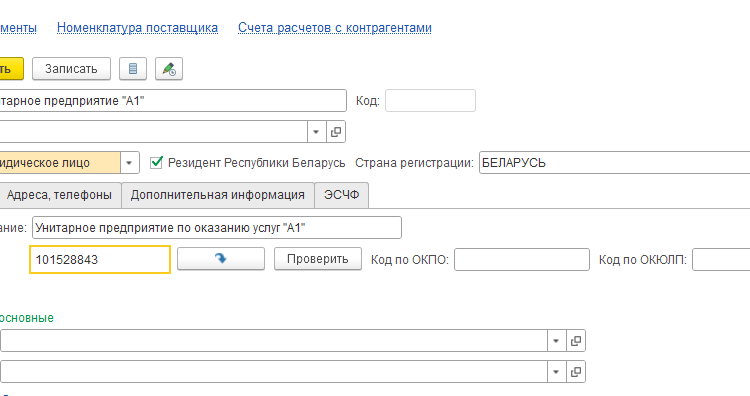Click the УНП field with 101528843

coord(100,260)
